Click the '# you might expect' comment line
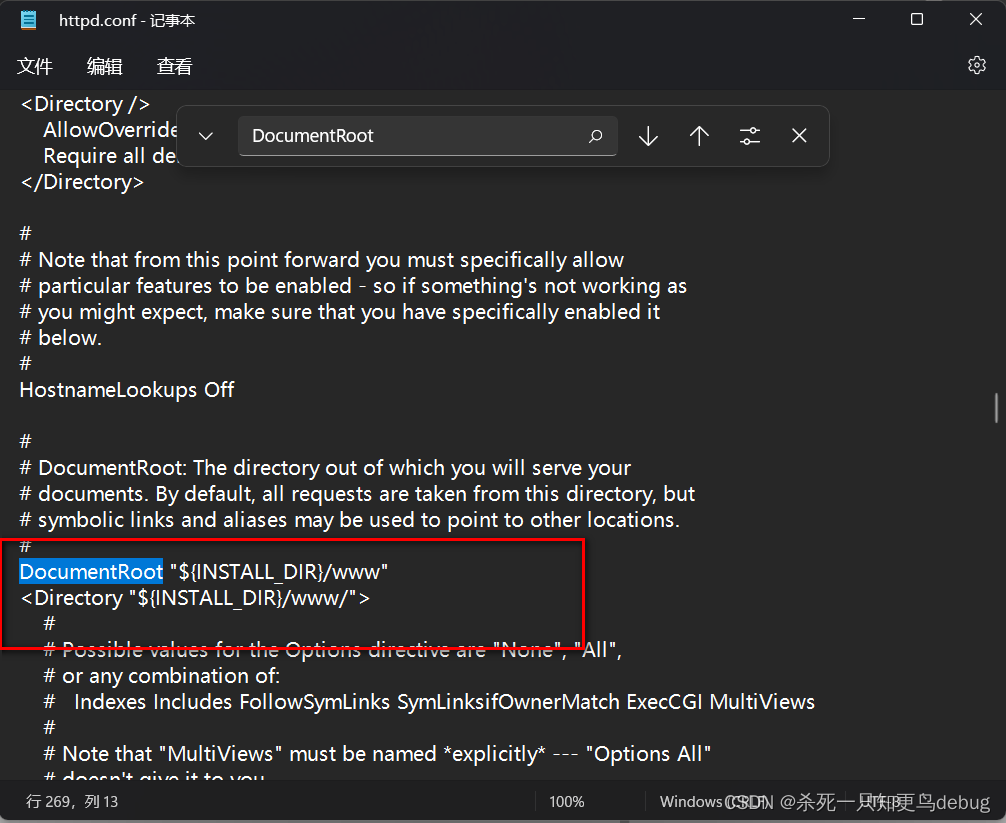 [340, 312]
